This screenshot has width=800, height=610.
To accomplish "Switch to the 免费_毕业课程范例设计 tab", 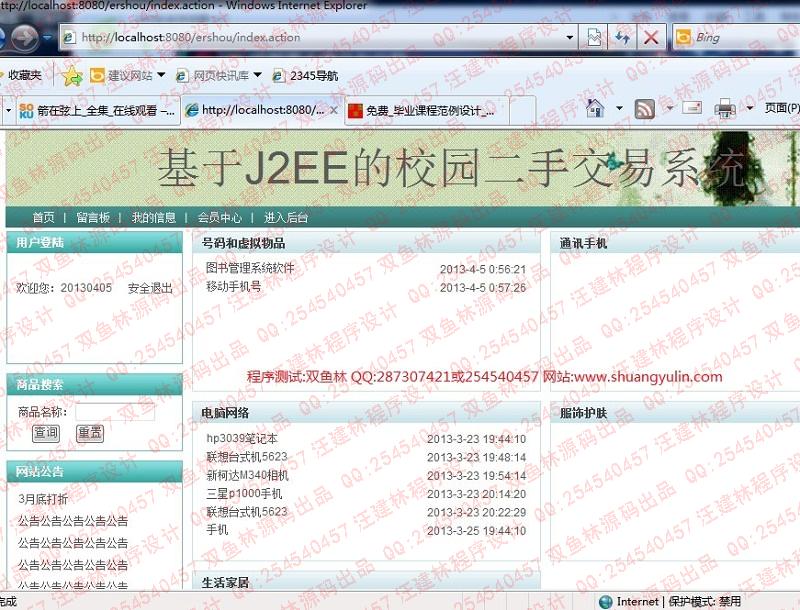I will pos(427,110).
